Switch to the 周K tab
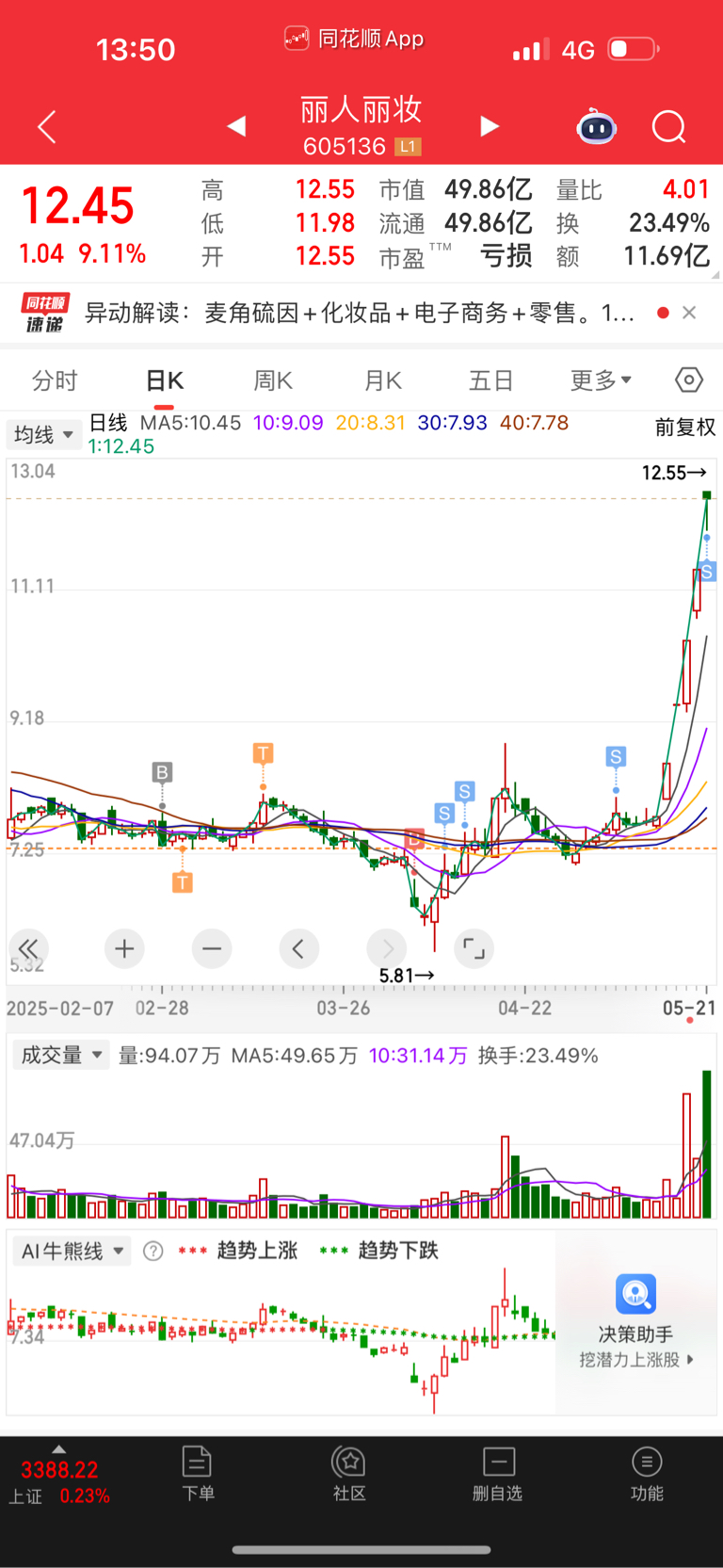The image size is (723, 1568). pos(273,380)
